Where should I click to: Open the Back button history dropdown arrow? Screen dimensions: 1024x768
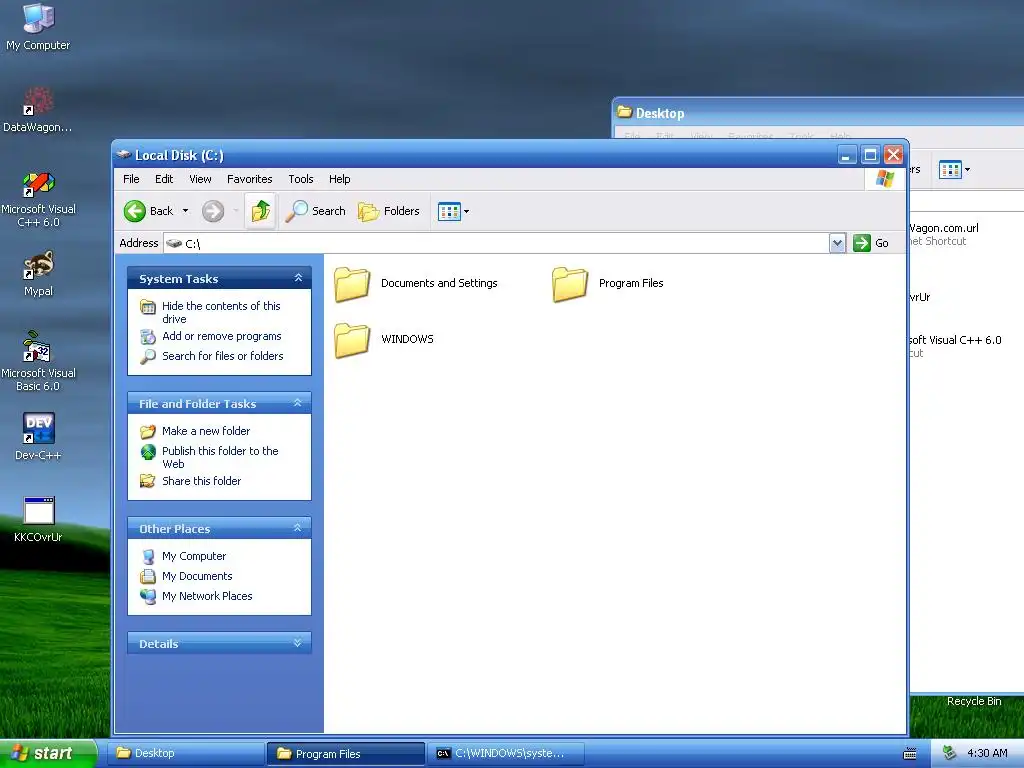[x=185, y=211]
